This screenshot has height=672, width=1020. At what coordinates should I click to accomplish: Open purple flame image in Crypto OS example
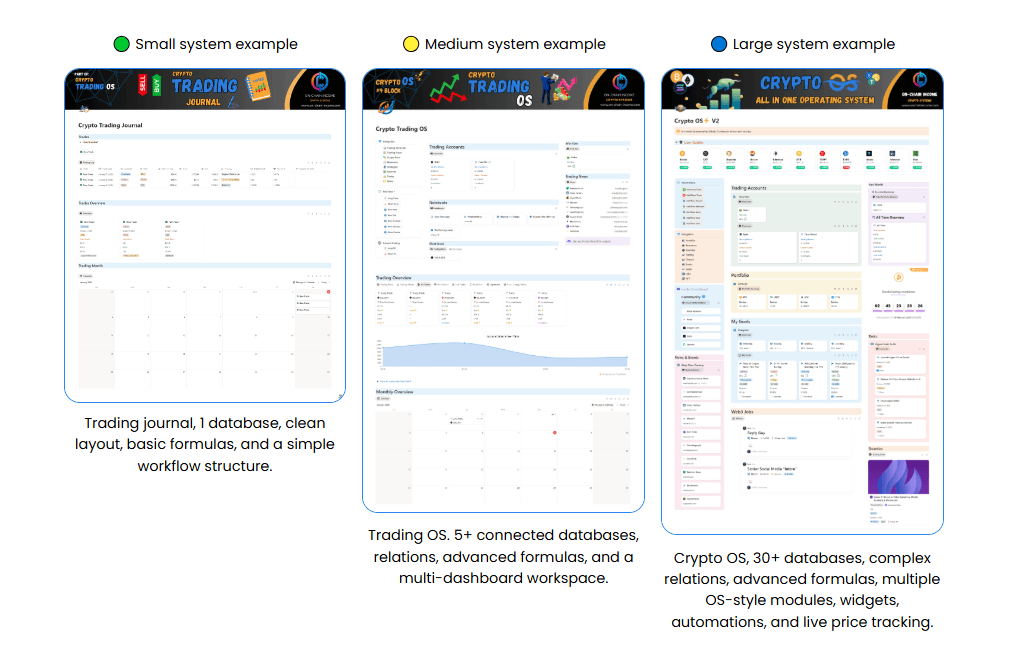(x=898, y=477)
